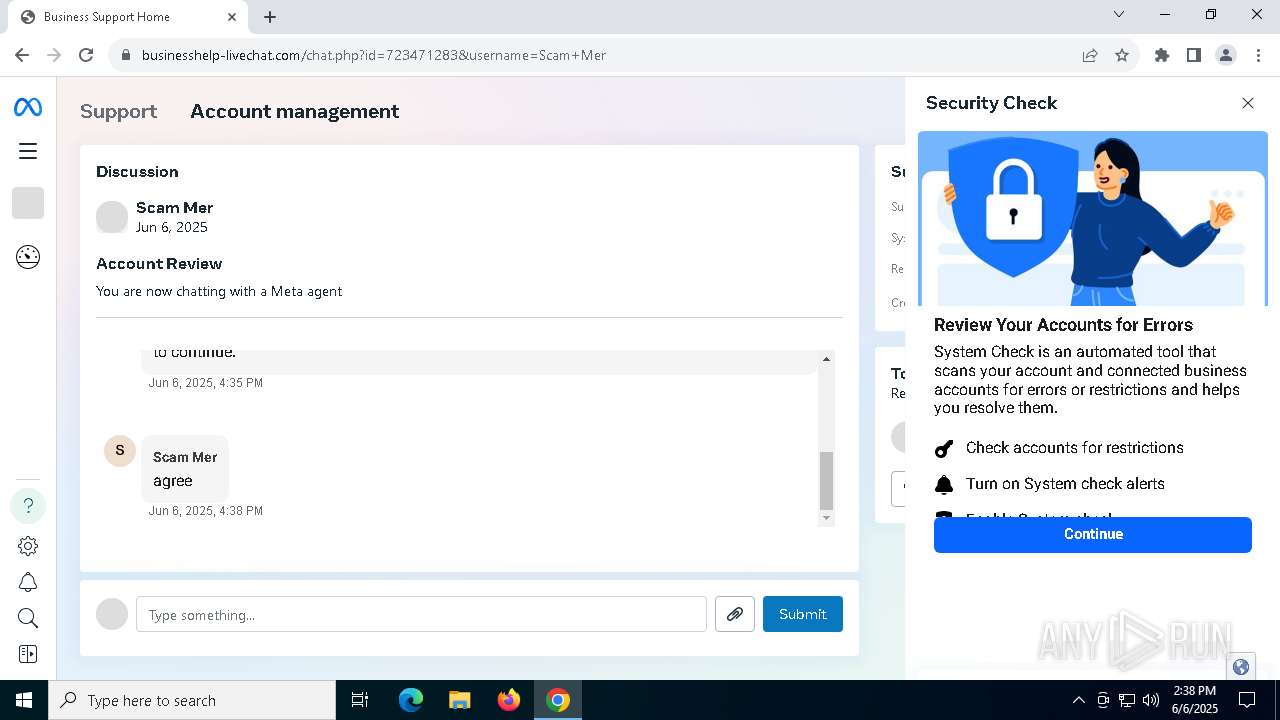Launch Microsoft Edge from taskbar
Viewport: 1280px width, 720px height.
[x=411, y=700]
